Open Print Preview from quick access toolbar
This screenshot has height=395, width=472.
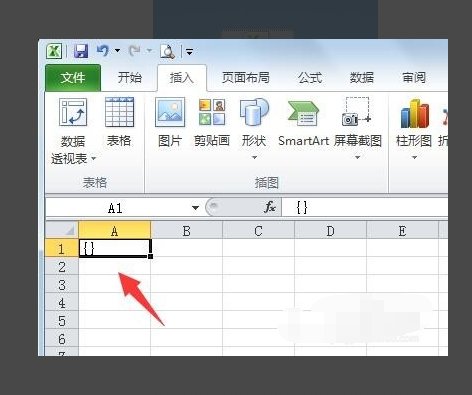tap(167, 51)
